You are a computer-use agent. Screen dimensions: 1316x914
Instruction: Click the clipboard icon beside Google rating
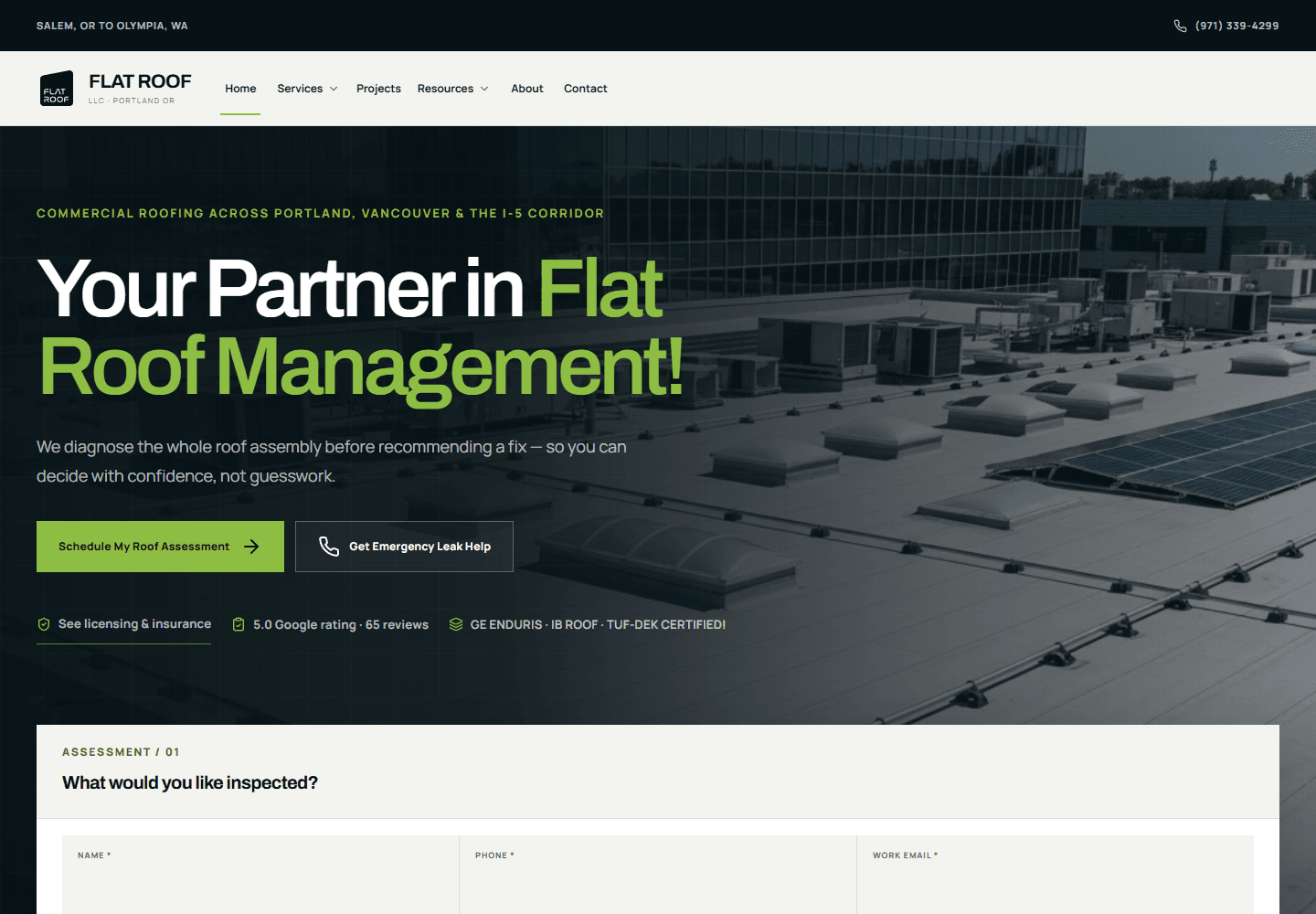pyautogui.click(x=239, y=624)
